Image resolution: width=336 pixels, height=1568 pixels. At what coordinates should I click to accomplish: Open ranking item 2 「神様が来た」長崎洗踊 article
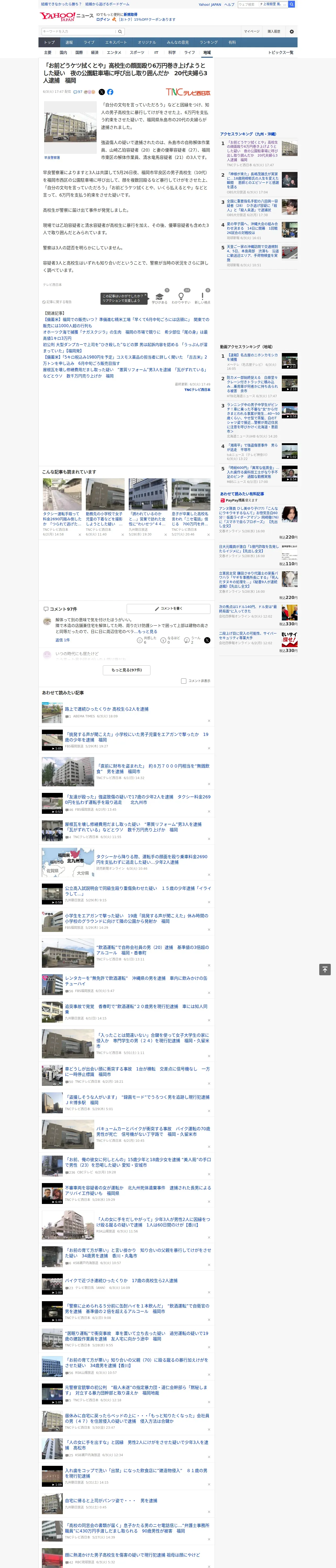click(253, 181)
